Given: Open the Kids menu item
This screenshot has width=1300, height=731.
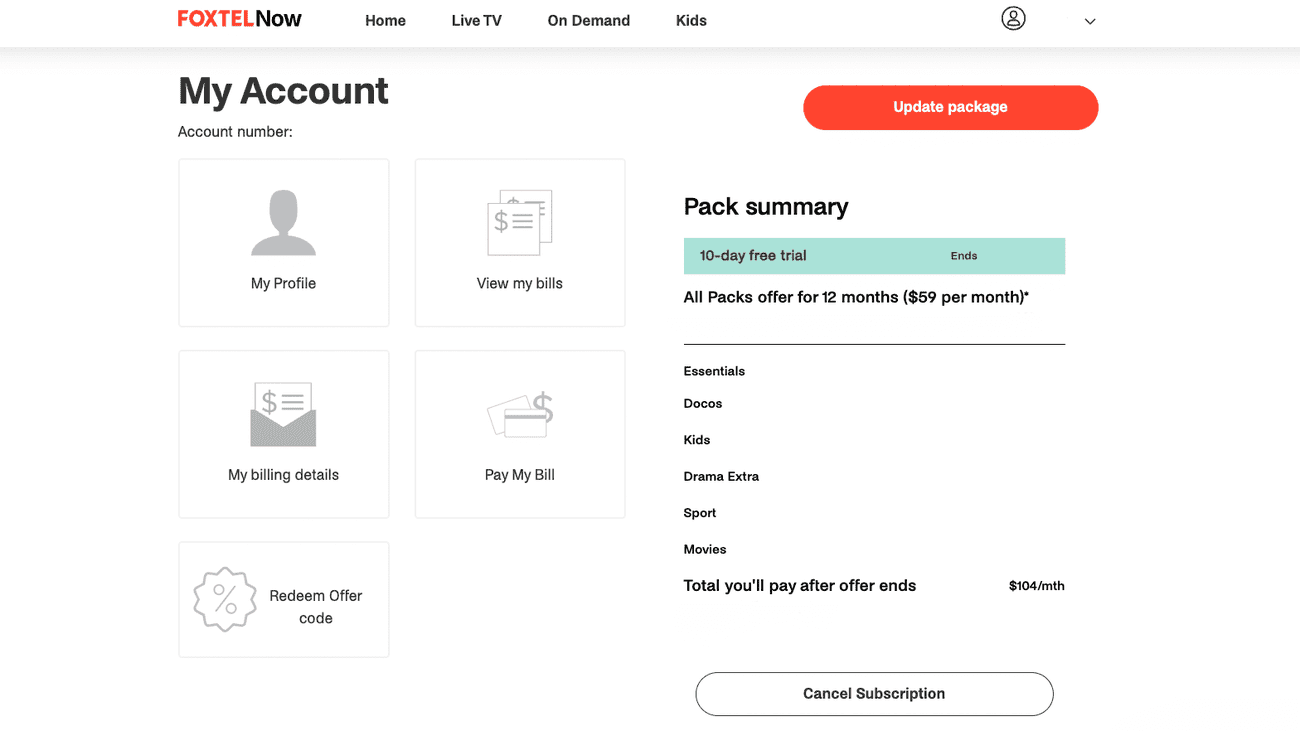Looking at the screenshot, I should (691, 21).
